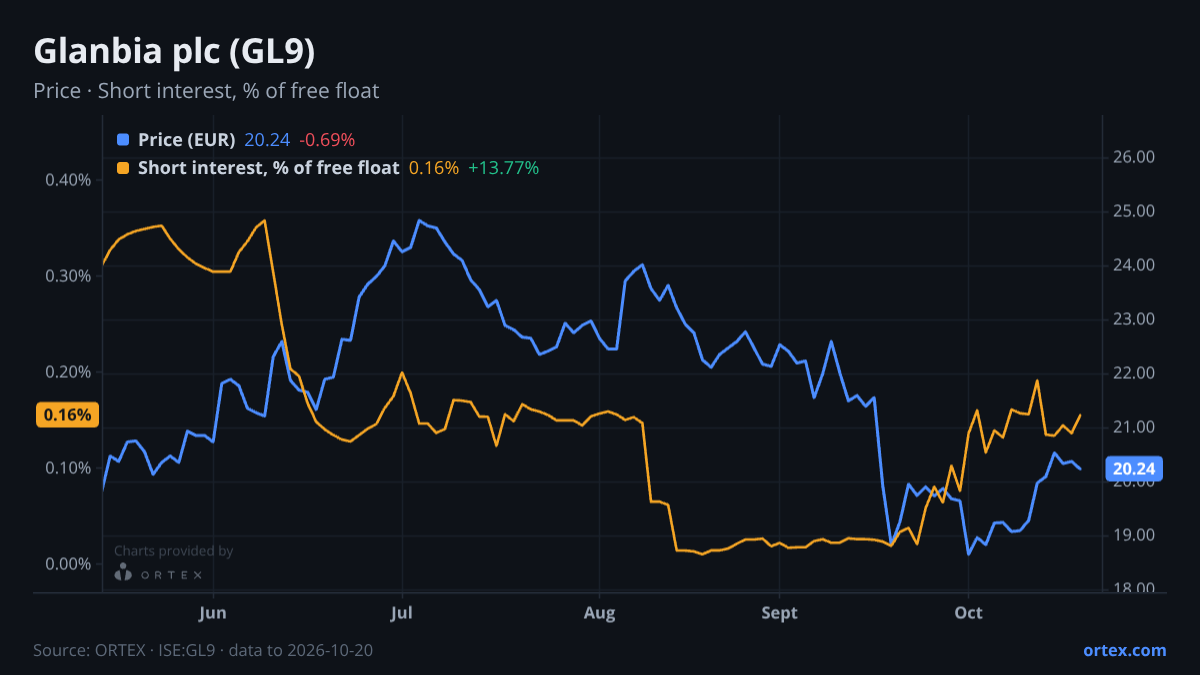Click the ORTEX logo icon

pyautogui.click(x=123, y=573)
